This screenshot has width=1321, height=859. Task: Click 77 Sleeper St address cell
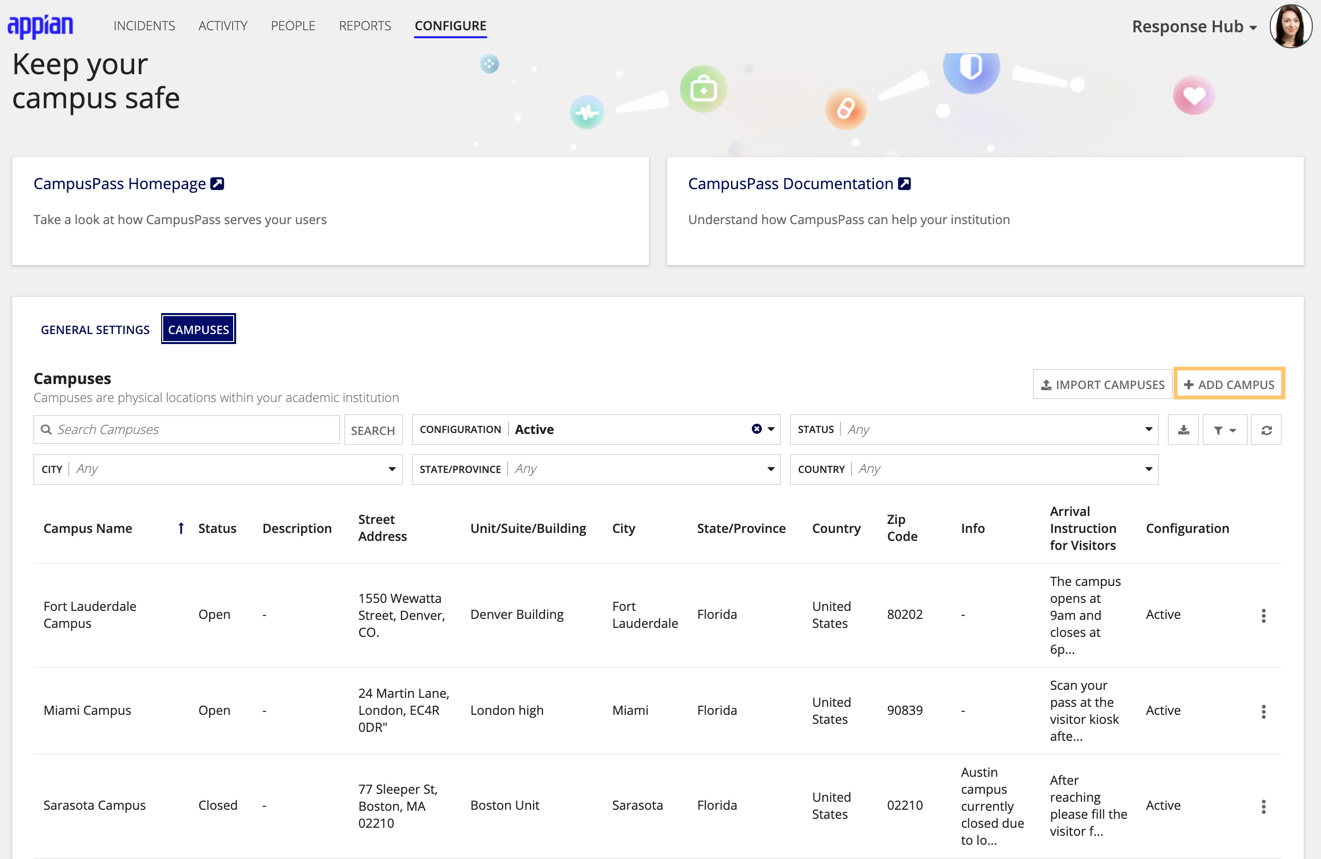[x=398, y=806]
